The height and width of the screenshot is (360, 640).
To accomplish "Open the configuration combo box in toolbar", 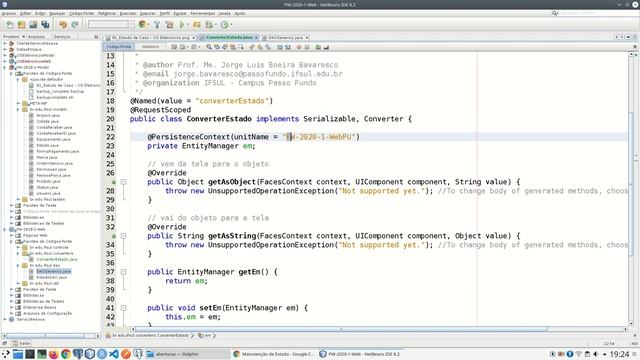I will pyautogui.click(x=110, y=24).
